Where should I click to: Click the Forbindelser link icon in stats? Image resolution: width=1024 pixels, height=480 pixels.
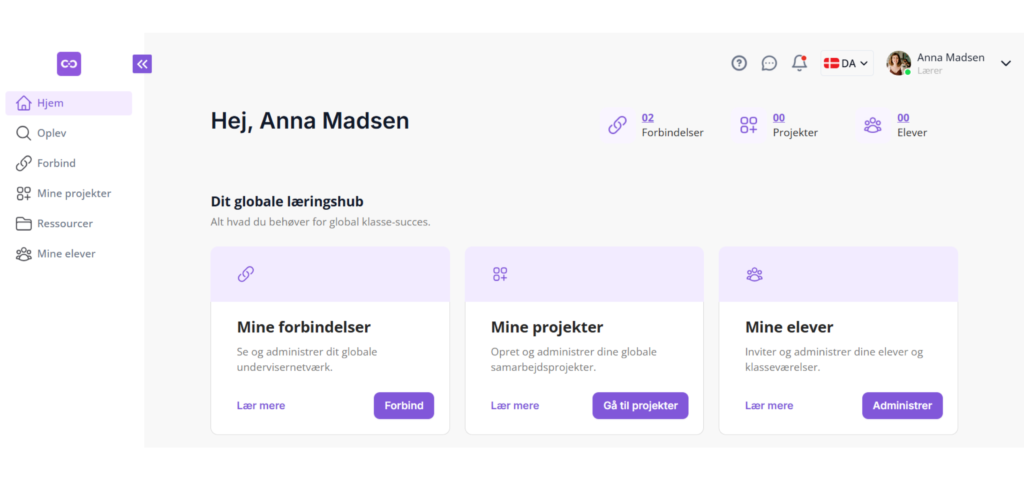click(618, 125)
